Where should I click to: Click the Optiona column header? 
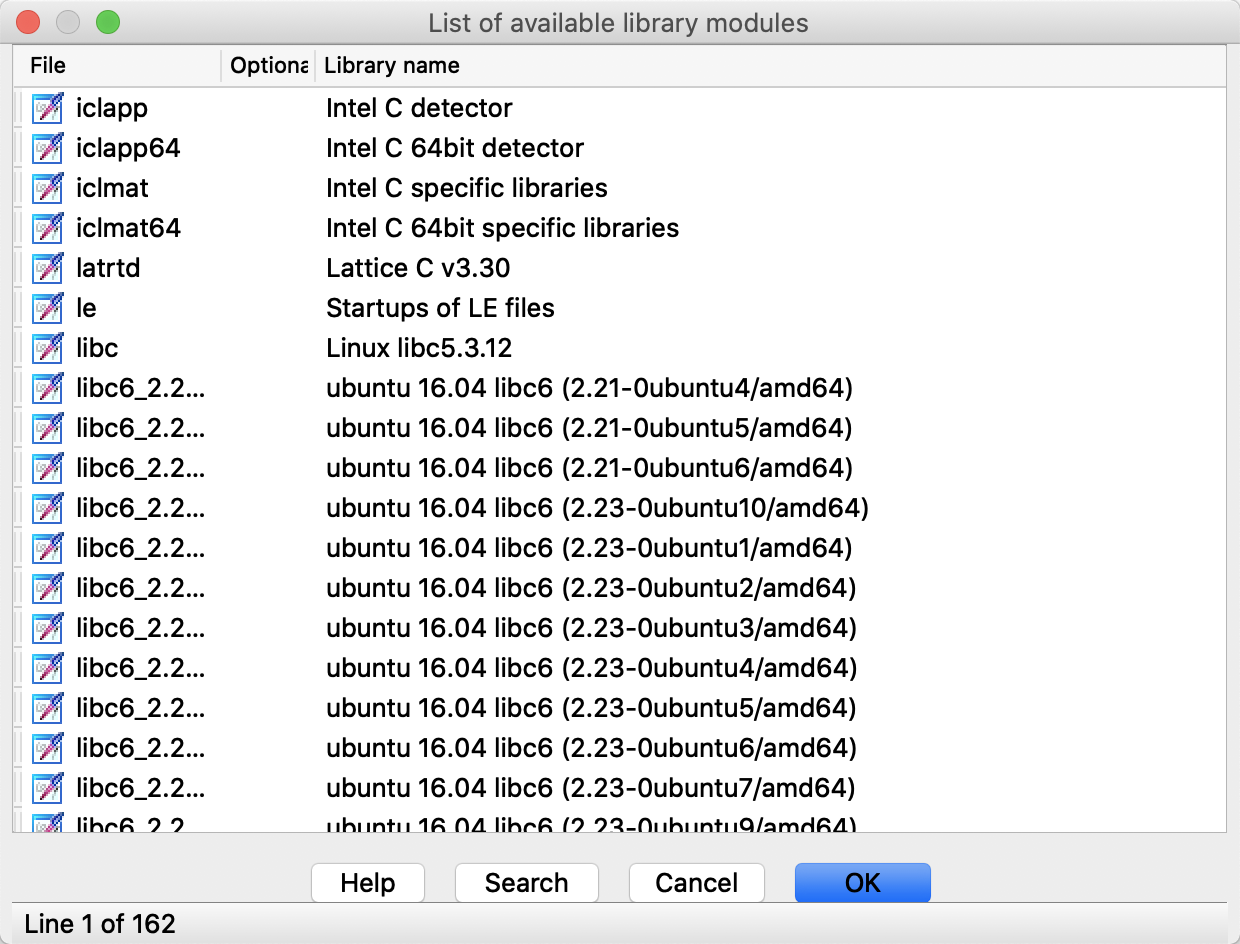click(268, 66)
